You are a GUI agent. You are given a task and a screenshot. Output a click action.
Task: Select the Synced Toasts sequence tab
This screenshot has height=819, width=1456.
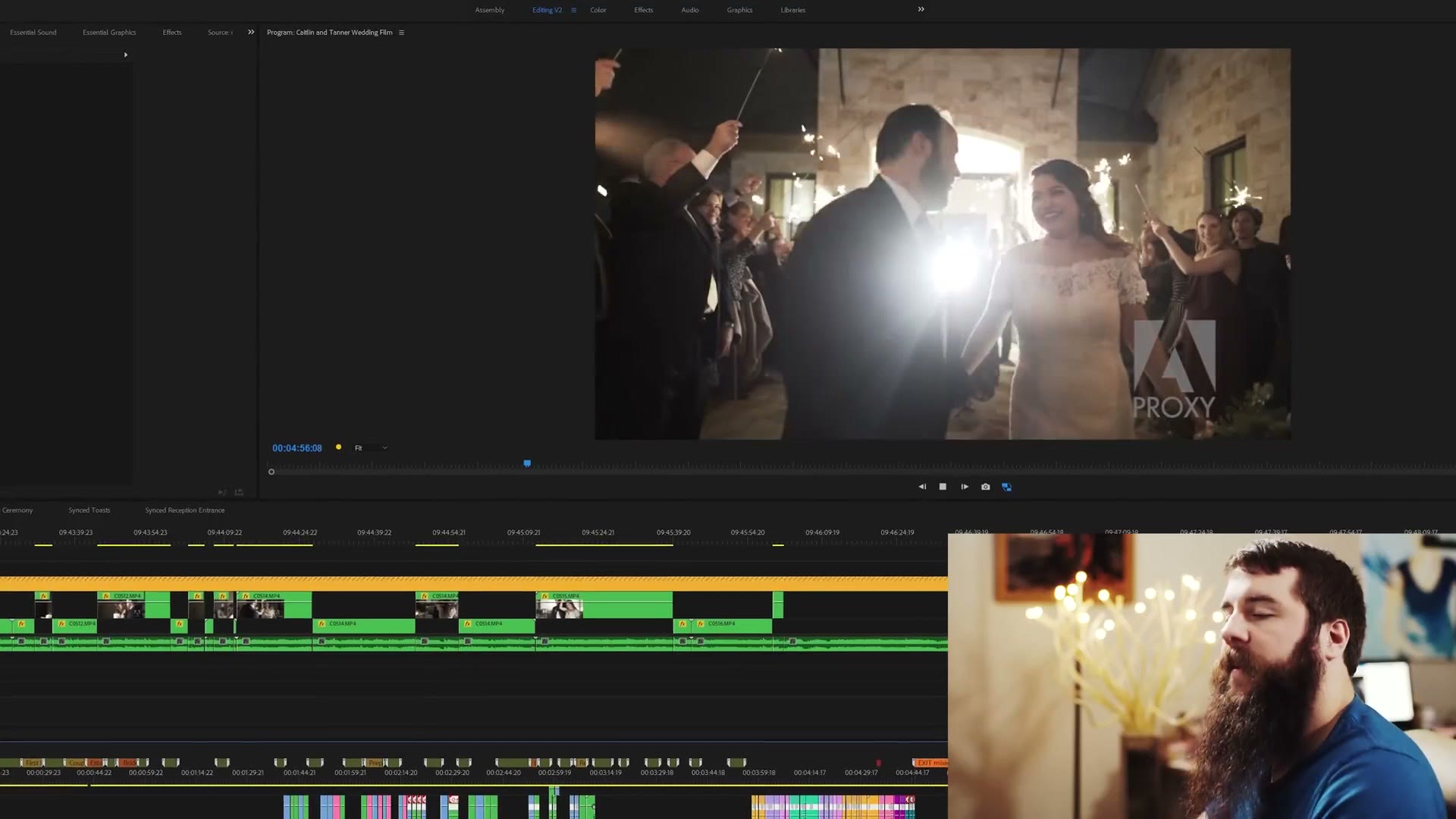coord(89,510)
